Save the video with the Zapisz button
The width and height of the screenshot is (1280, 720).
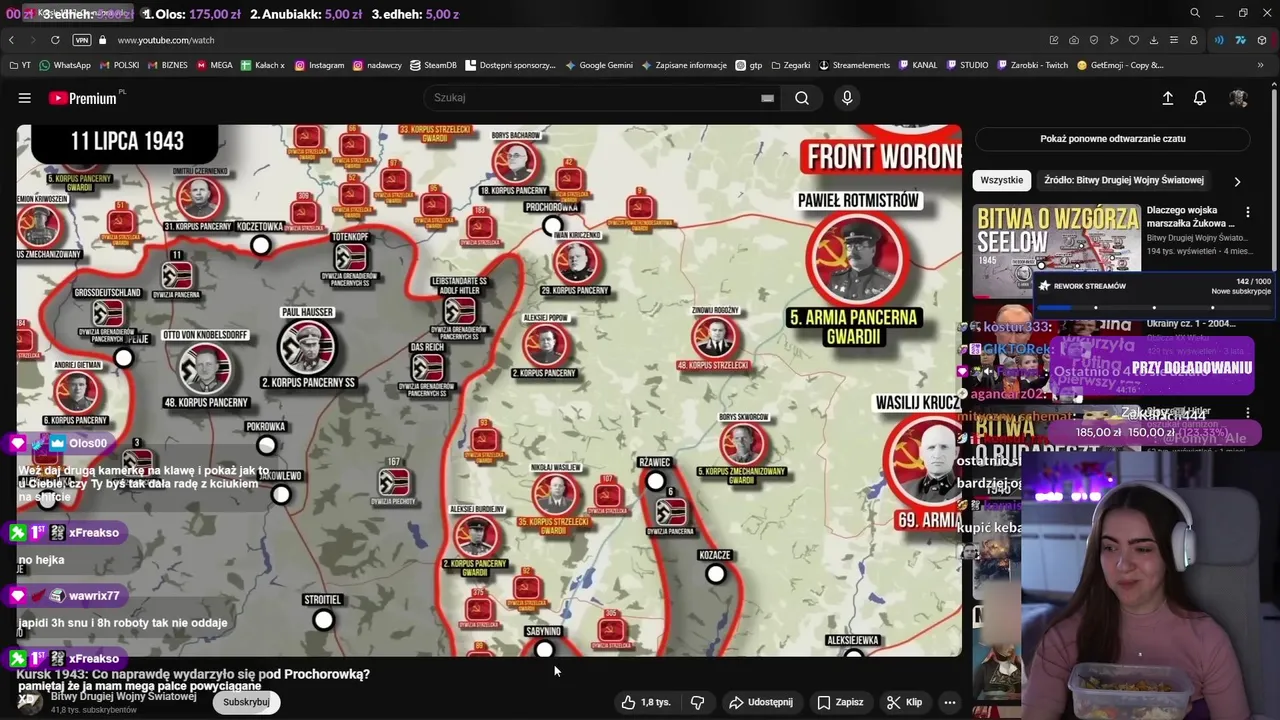pos(840,702)
